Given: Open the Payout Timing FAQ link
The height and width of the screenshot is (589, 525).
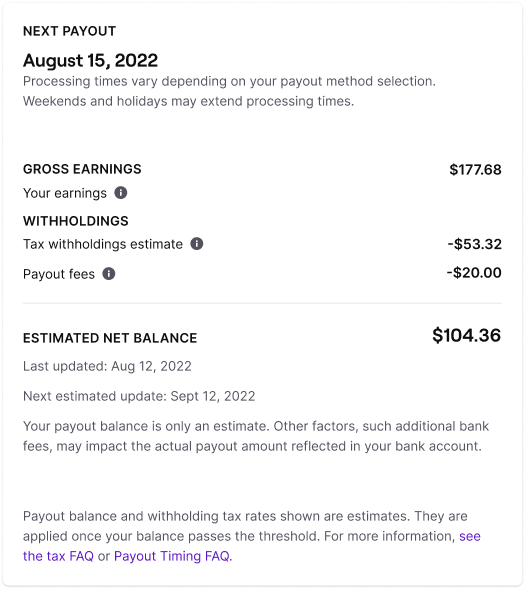Looking at the screenshot, I should [173, 556].
